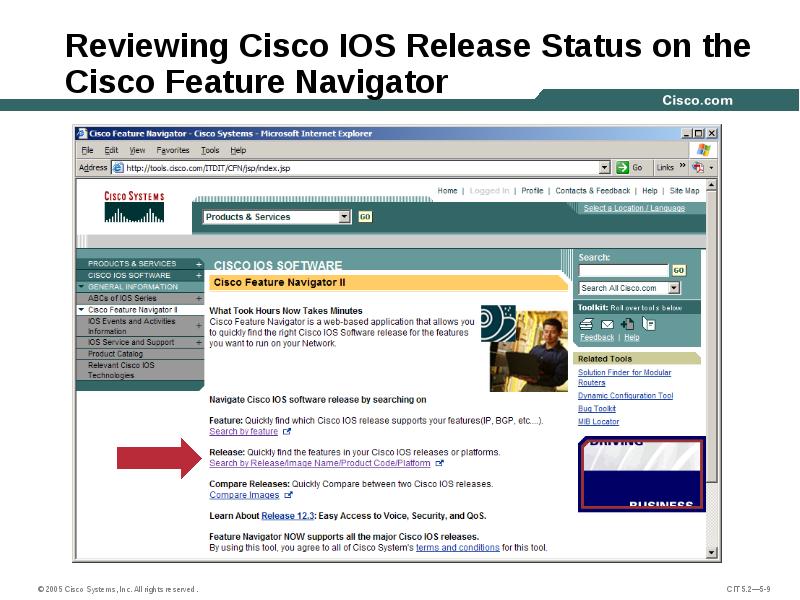This screenshot has height=600, width=800.
Task: Open the address bar history dropdown
Action: click(605, 167)
